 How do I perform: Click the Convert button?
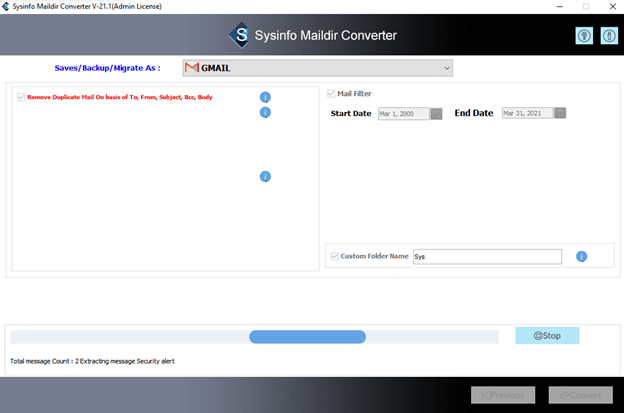pyautogui.click(x=581, y=395)
